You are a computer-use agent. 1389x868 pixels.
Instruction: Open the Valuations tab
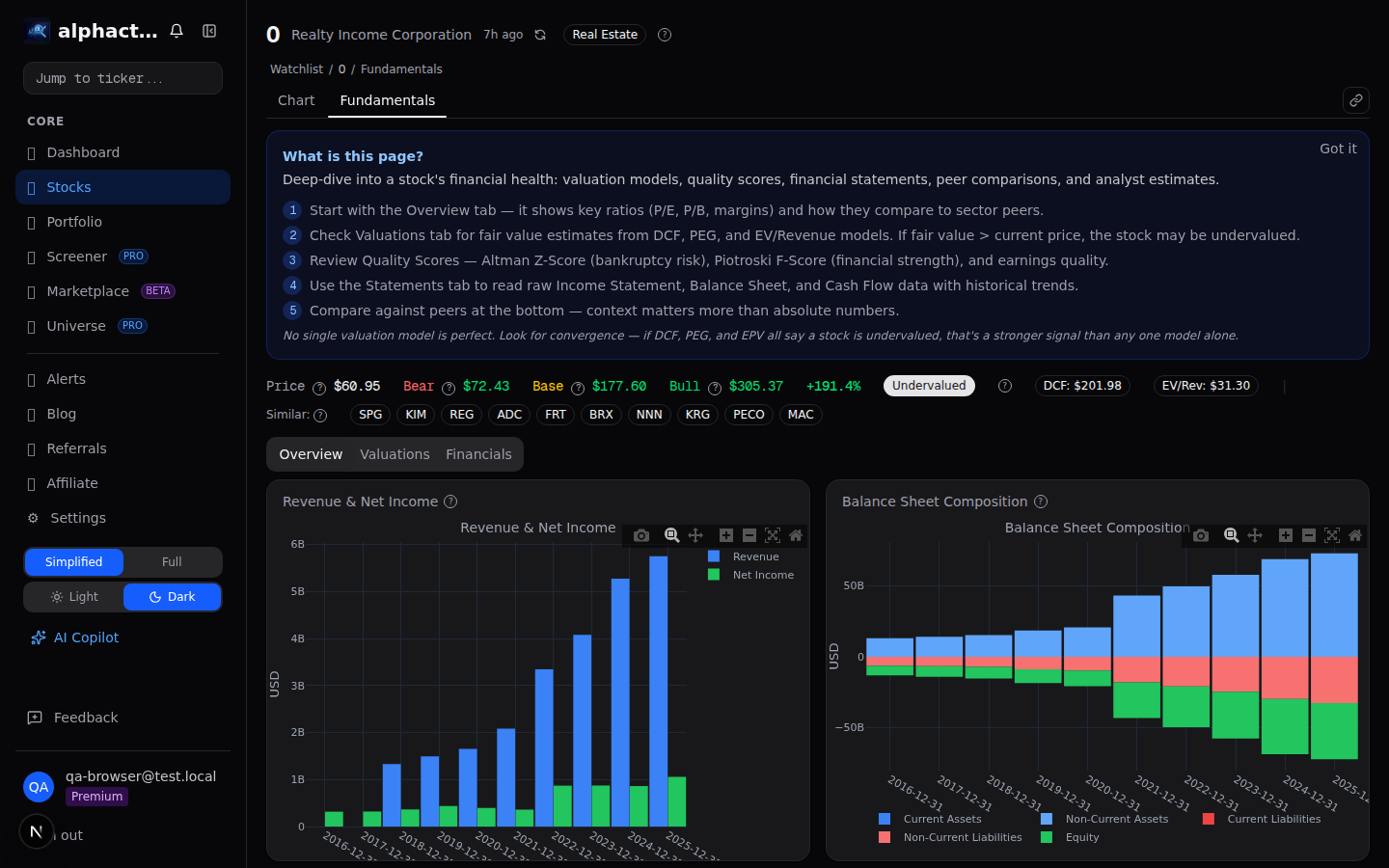395,453
